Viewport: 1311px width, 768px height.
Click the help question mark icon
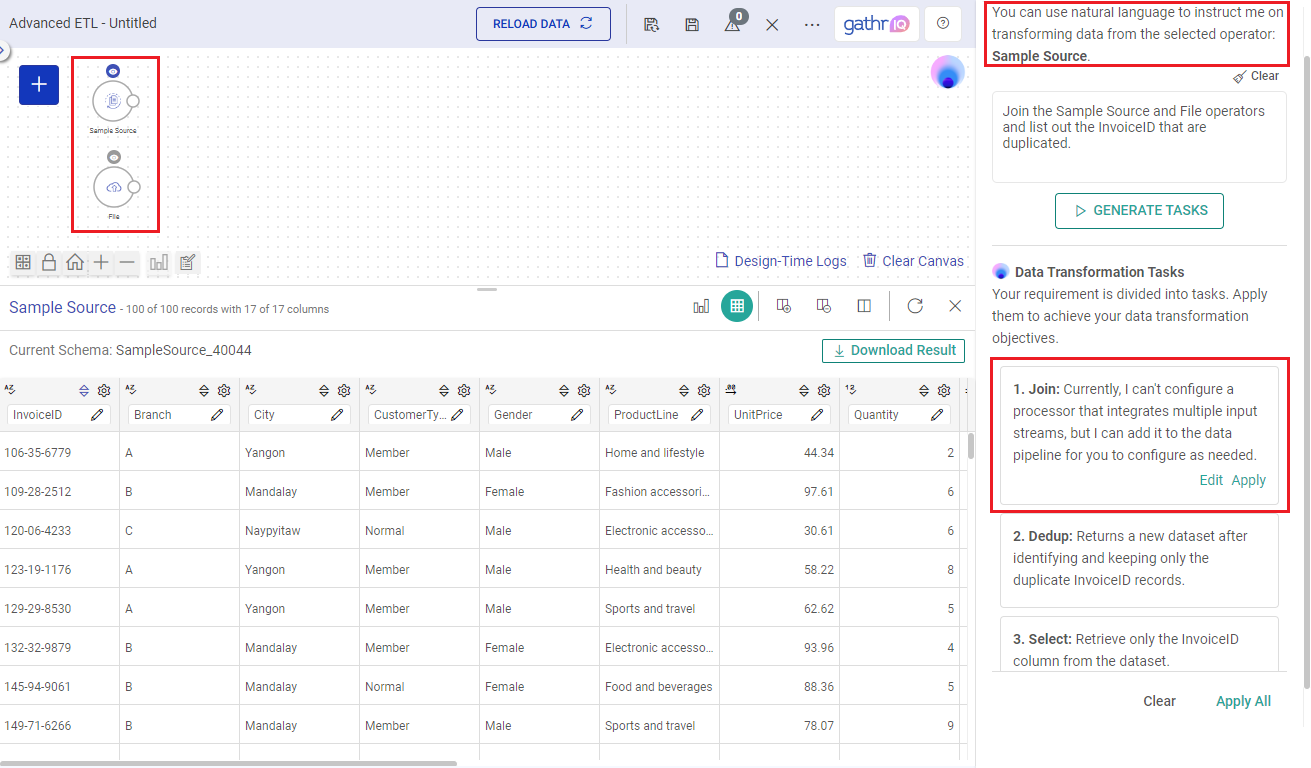tap(942, 24)
